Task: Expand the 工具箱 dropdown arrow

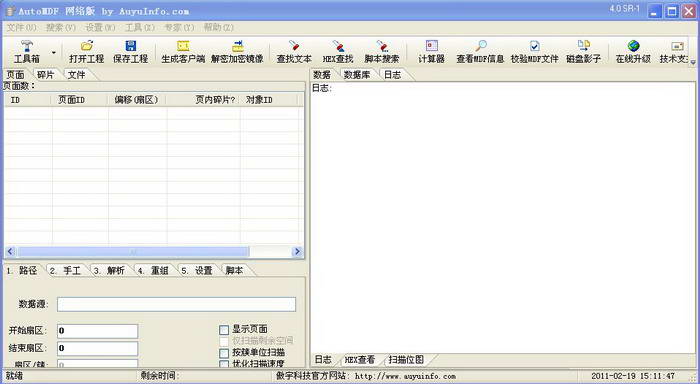Action: [x=54, y=52]
